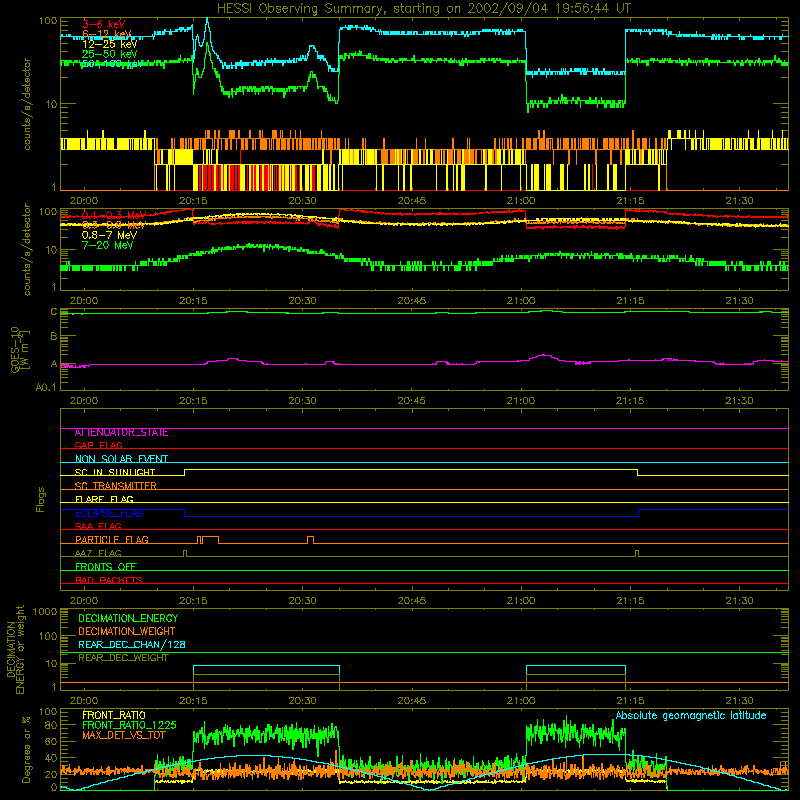Select the BAD_PACKETS flag label

[109, 581]
